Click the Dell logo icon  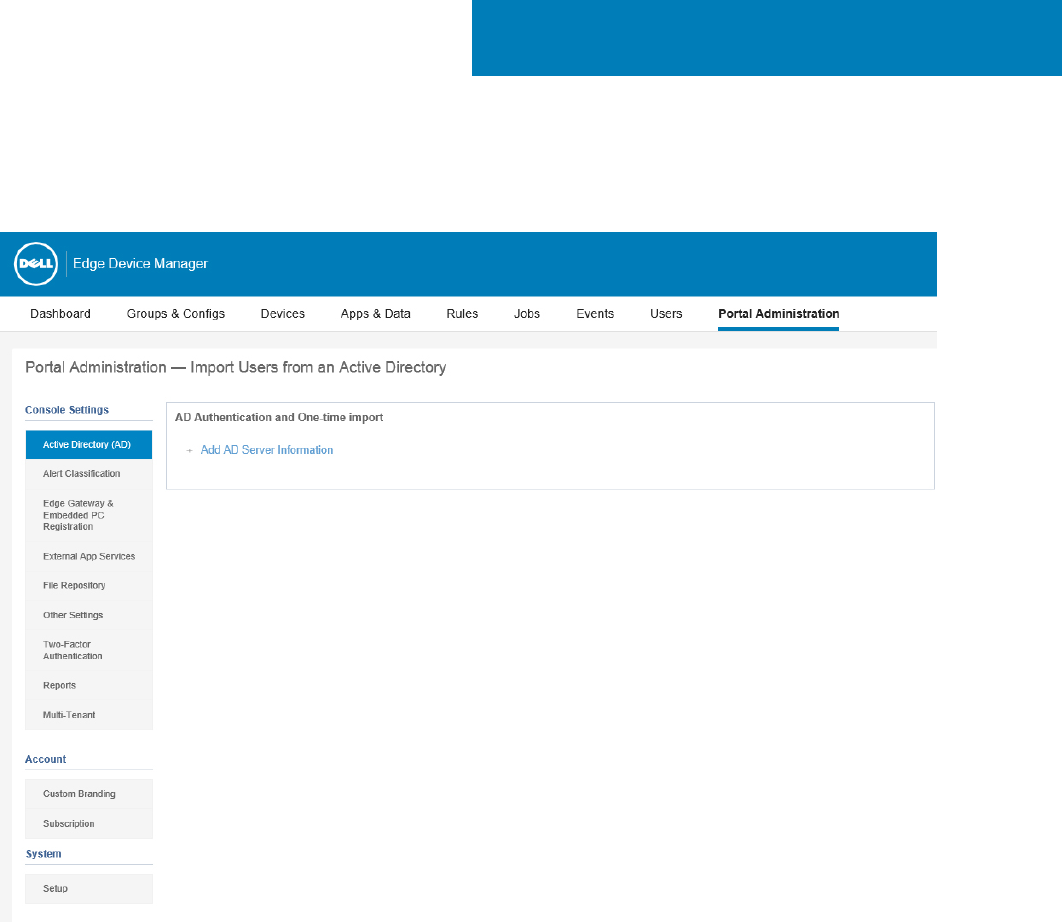pos(36,264)
